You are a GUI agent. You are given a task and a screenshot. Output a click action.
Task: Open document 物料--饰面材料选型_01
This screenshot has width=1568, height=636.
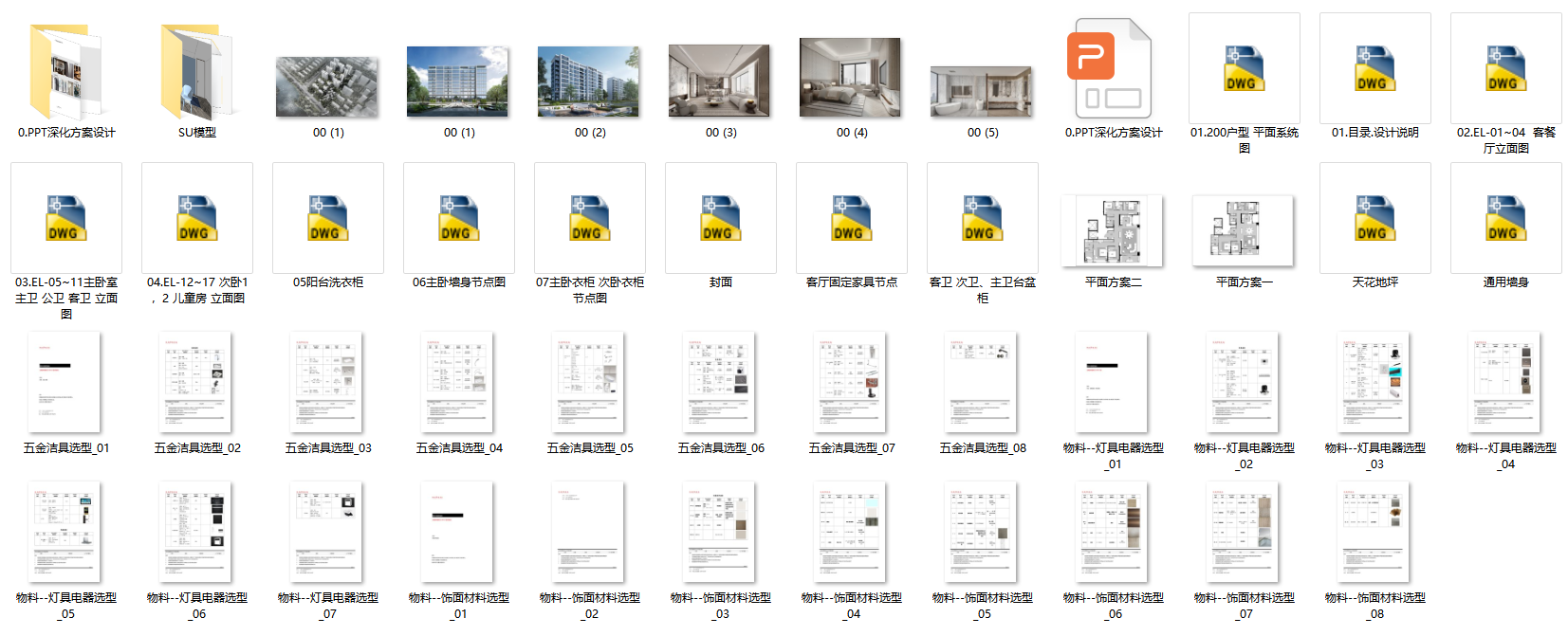coord(457,532)
